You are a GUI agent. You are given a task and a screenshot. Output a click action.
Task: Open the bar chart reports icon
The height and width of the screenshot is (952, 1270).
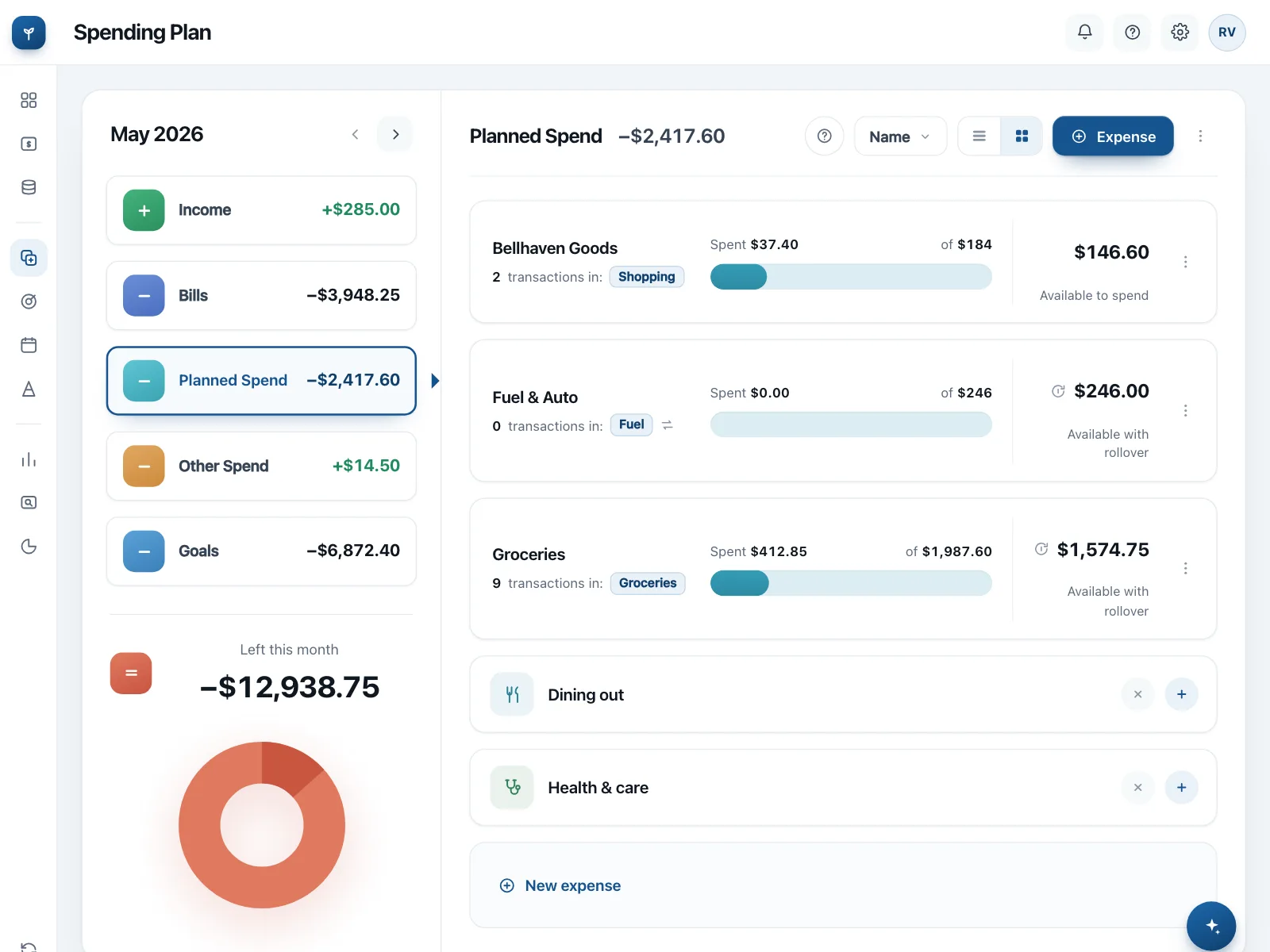click(29, 459)
